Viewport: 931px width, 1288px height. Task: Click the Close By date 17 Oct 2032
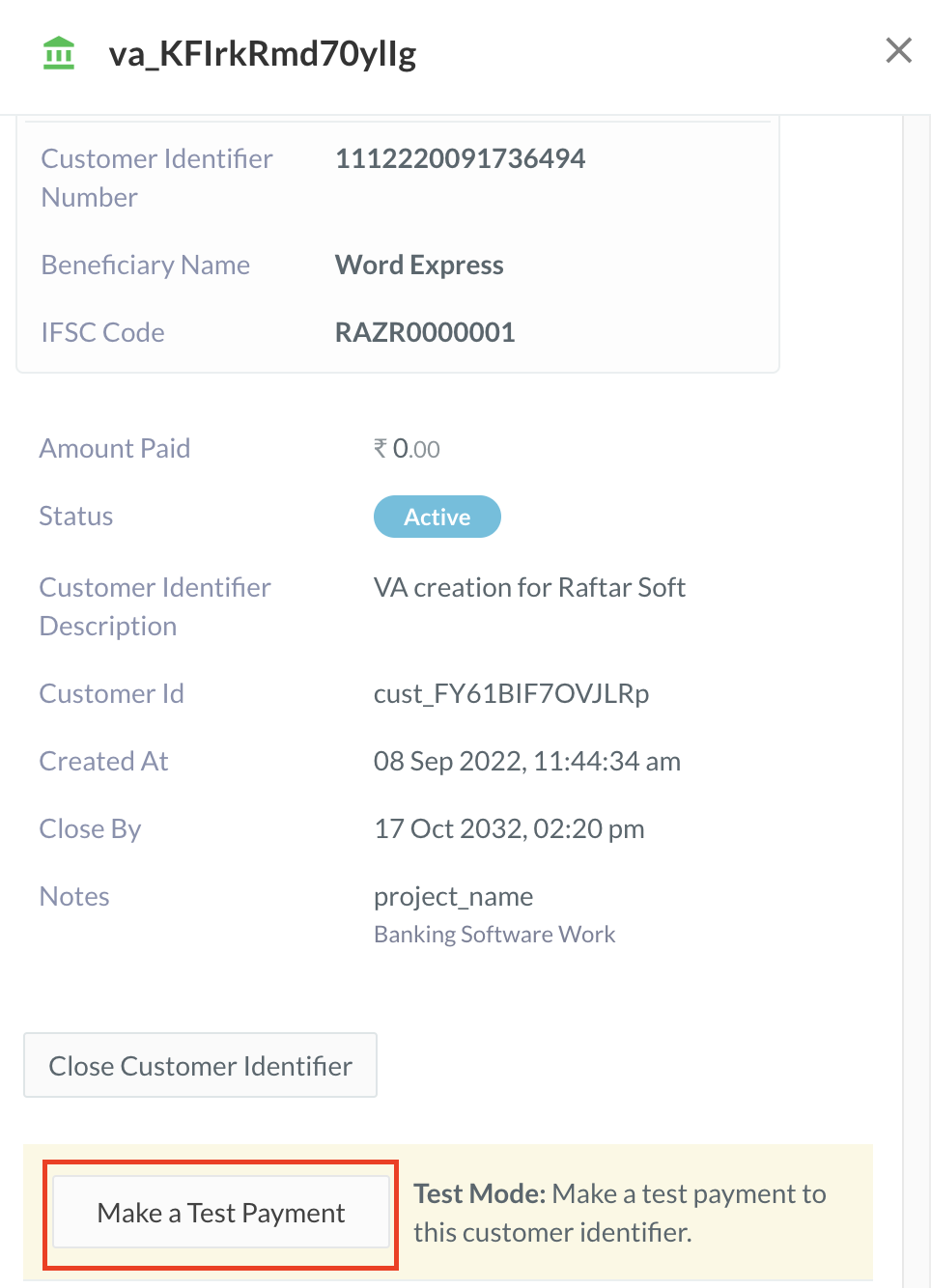[509, 828]
